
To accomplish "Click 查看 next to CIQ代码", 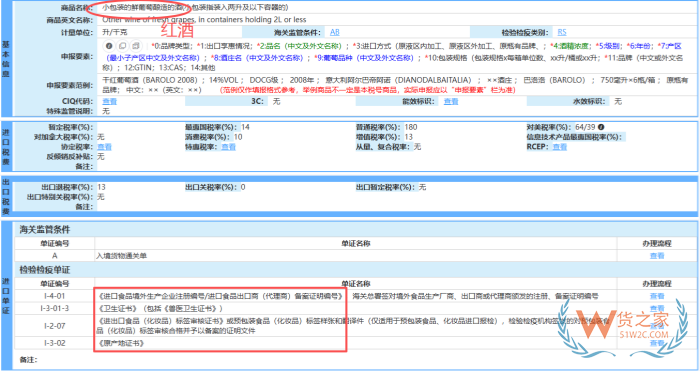I will pos(109,101).
